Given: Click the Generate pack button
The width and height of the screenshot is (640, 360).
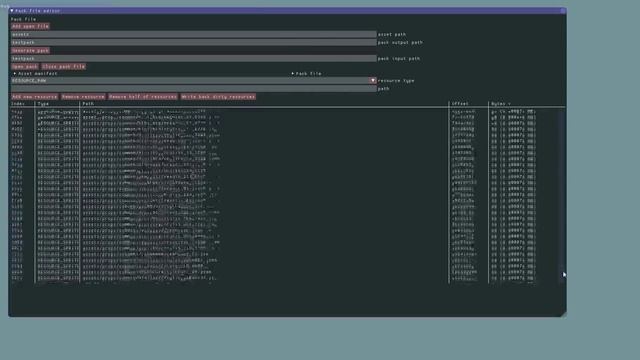Looking at the screenshot, I should coord(31,51).
